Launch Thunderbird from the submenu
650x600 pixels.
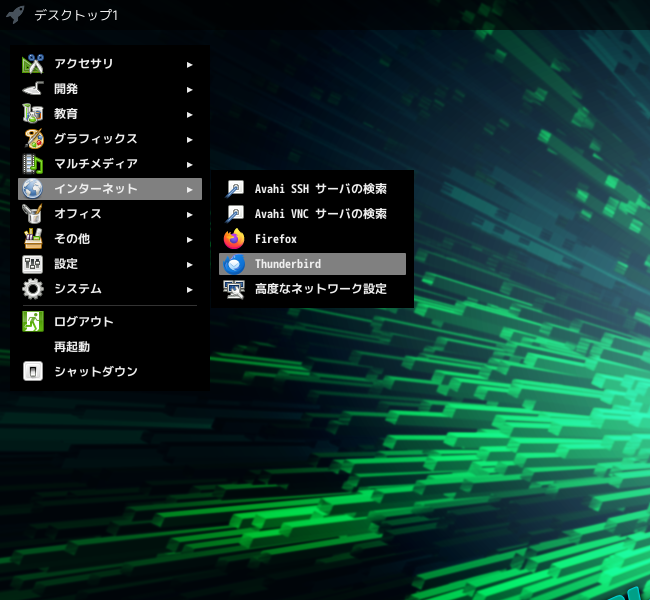[x=312, y=264]
